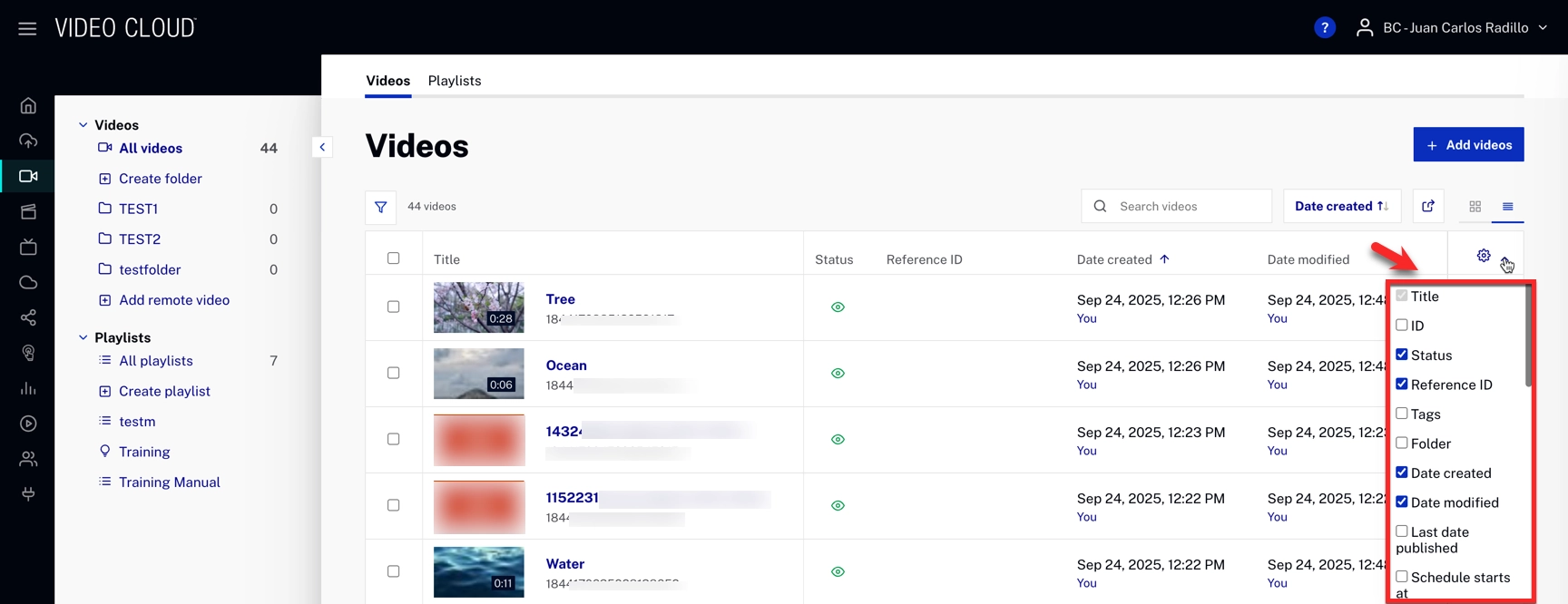
Task: Click the filter funnel icon
Action: point(381,207)
